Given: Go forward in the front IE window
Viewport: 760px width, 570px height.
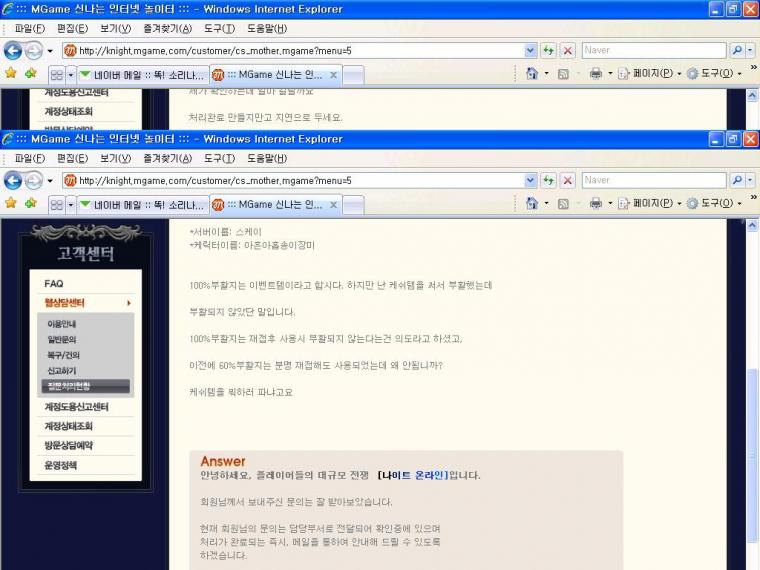Looking at the screenshot, I should (x=33, y=180).
